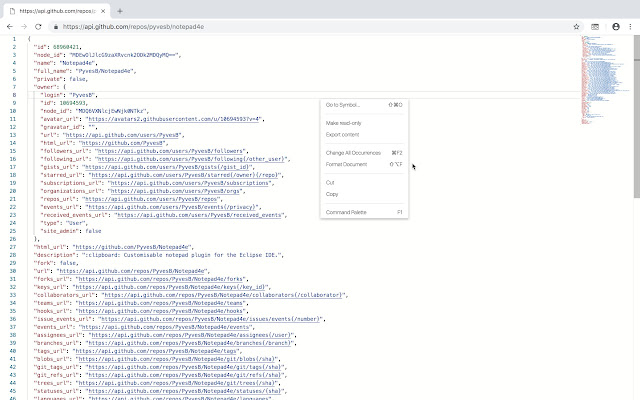Click the "login": "PyvesB" line
640x400 pixels.
point(69,95)
